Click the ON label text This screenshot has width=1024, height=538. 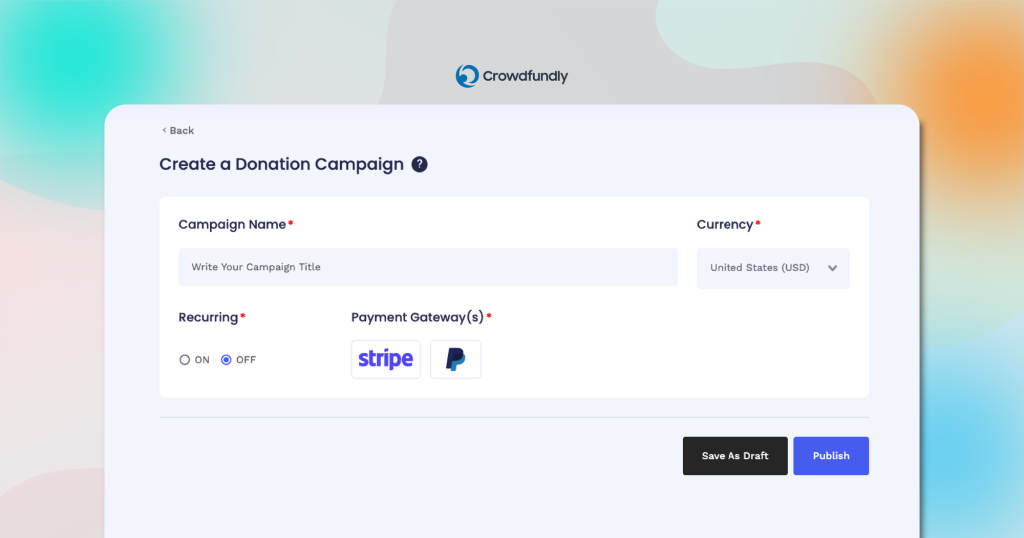(x=202, y=360)
